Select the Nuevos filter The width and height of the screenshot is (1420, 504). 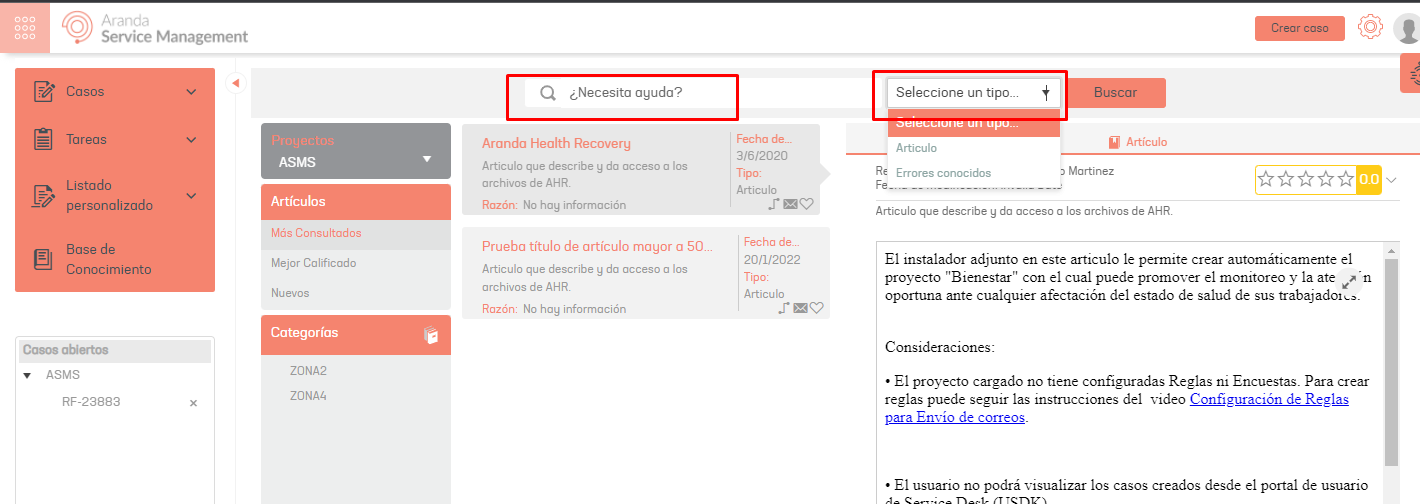click(x=356, y=293)
